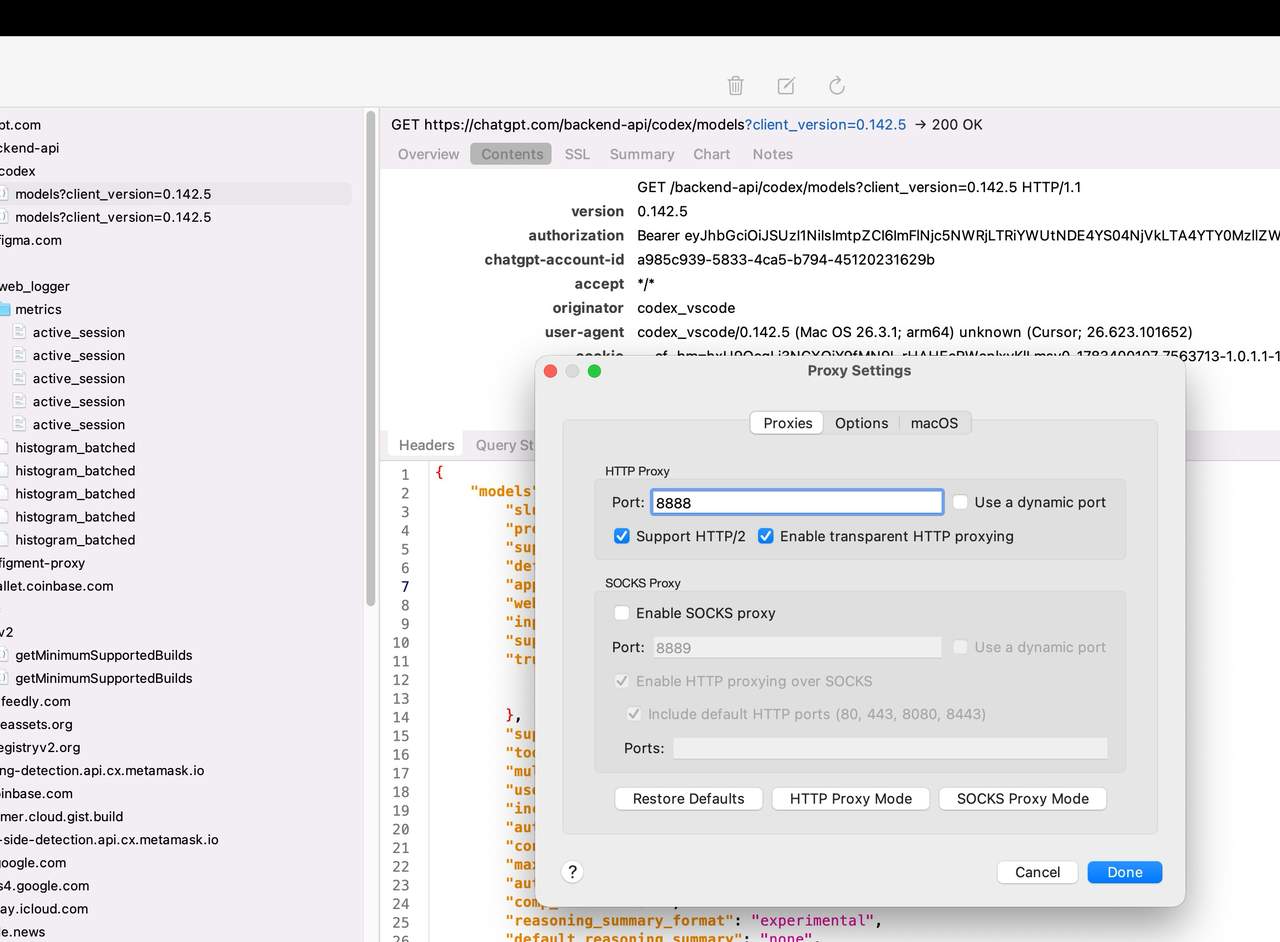Click the authorization header label
Viewport: 1280px width, 942px height.
(576, 236)
